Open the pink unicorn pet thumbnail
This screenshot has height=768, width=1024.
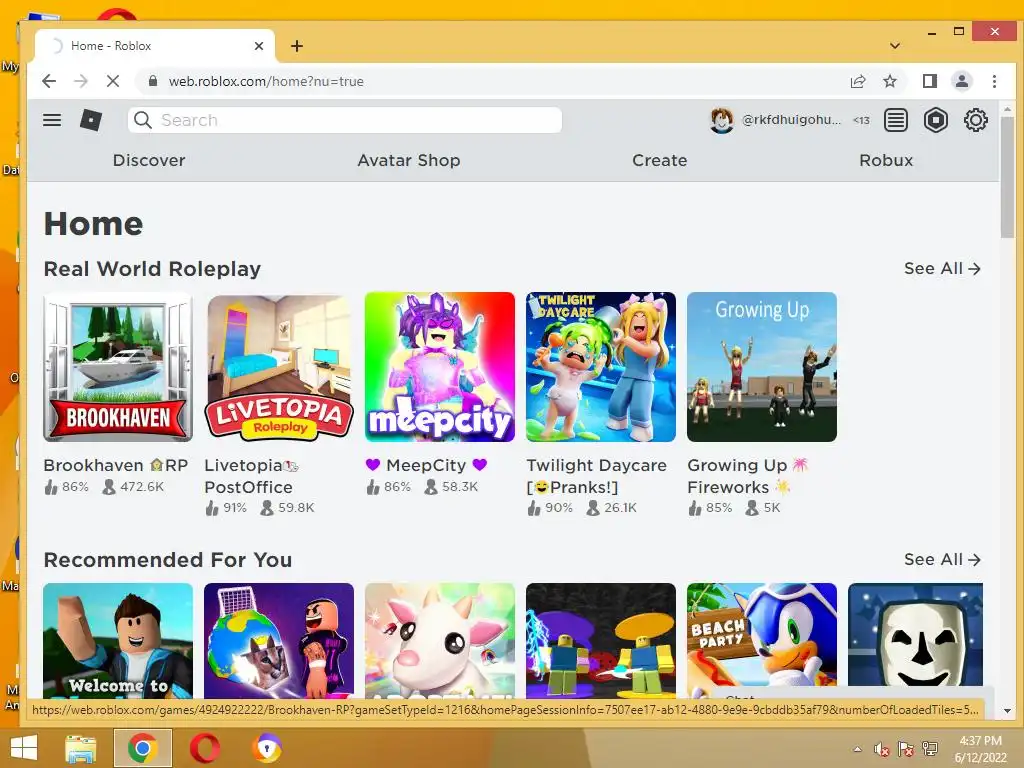440,641
